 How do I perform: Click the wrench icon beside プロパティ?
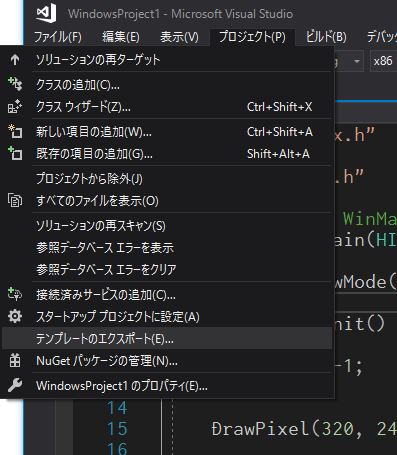point(15,386)
